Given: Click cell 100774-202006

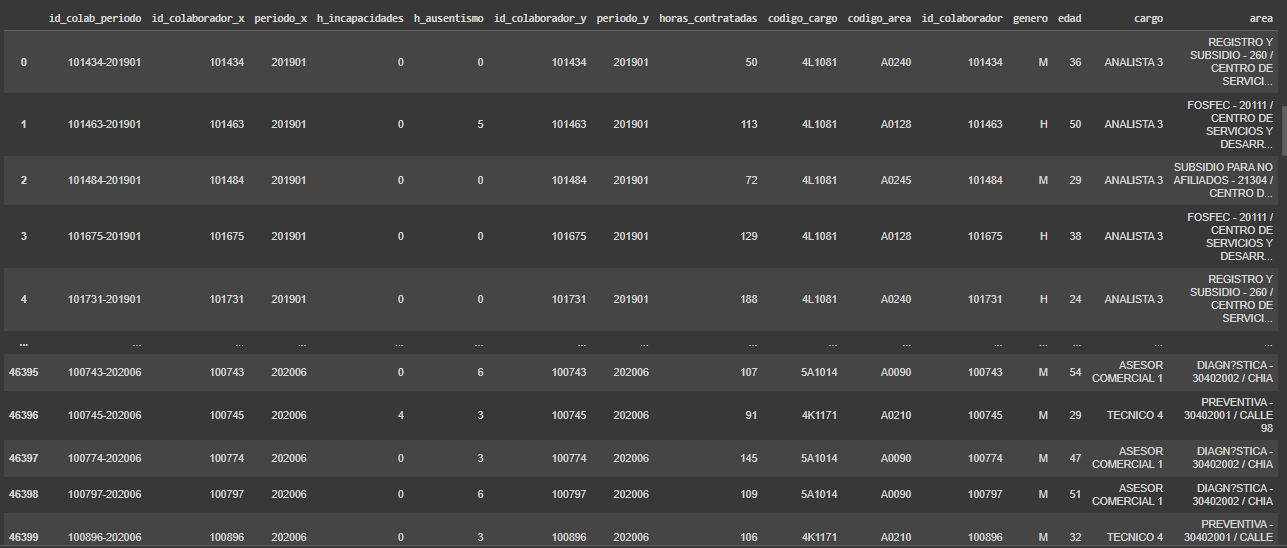Looking at the screenshot, I should click(105, 458).
